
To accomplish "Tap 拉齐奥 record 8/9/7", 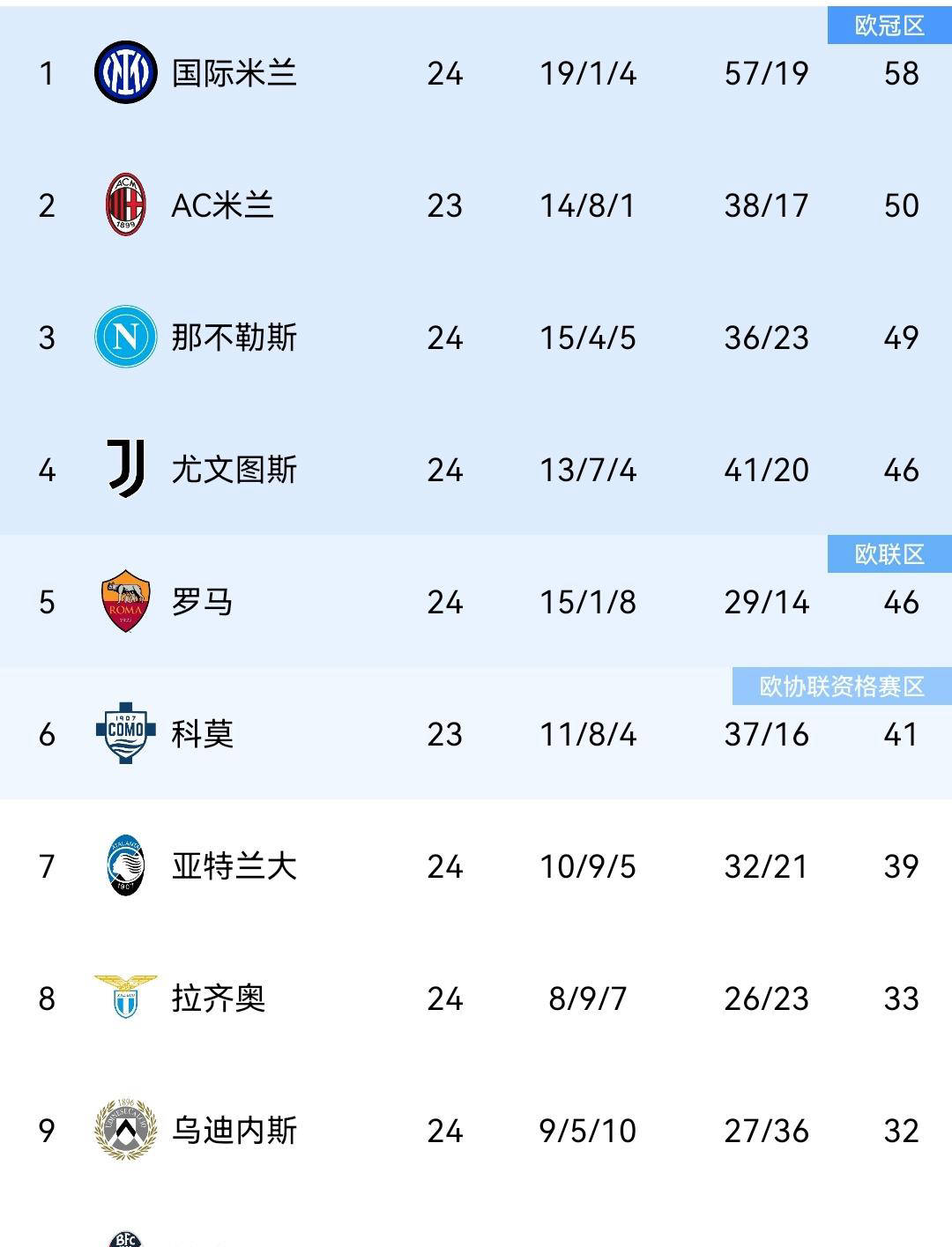I will coord(587,998).
